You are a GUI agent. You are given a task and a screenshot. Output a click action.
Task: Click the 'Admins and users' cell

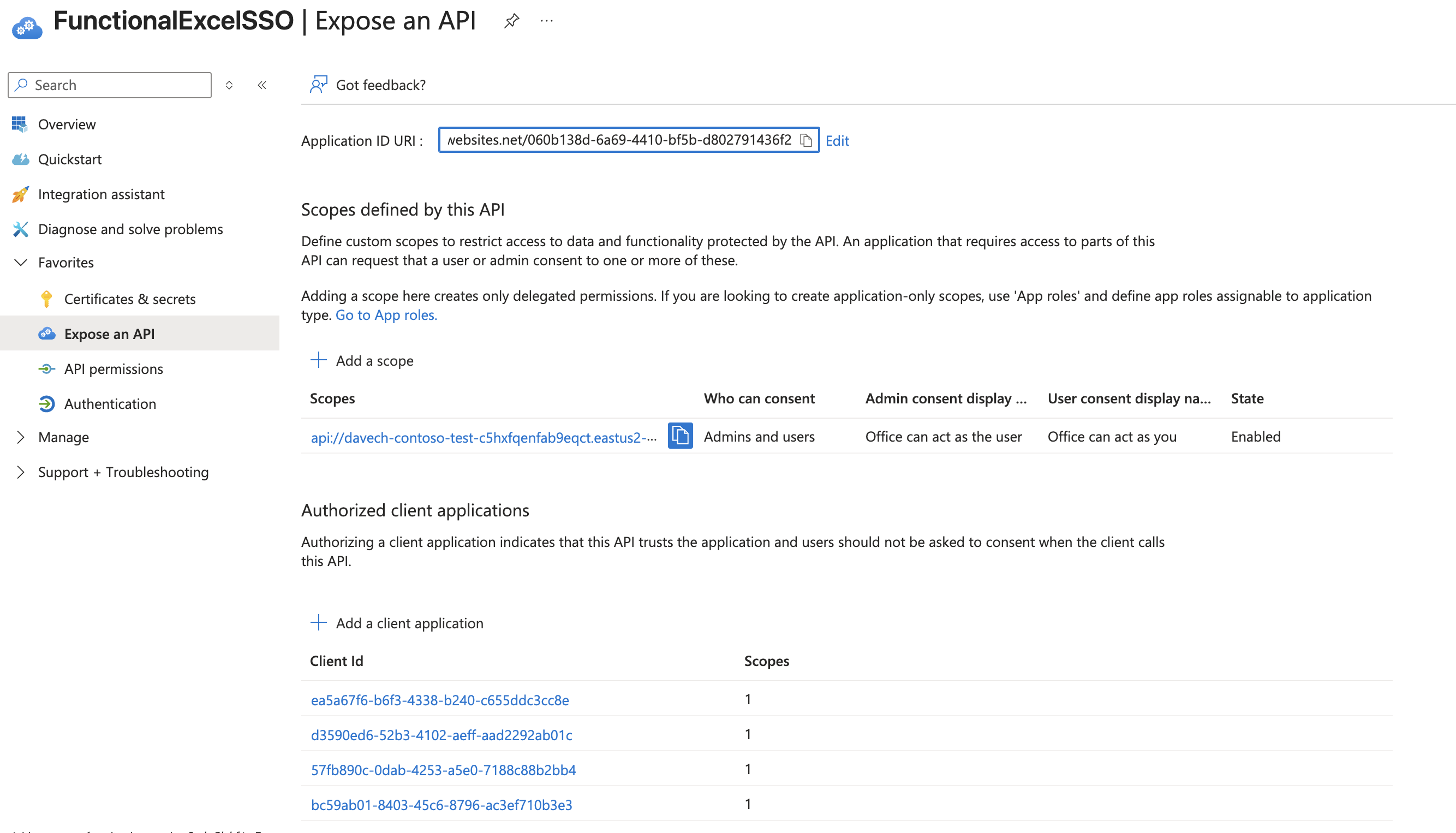tap(759, 437)
